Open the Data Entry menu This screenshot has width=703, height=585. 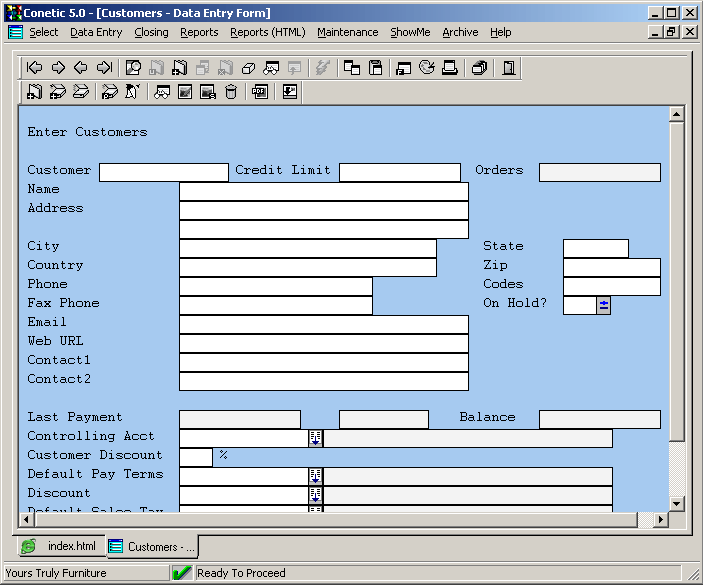[96, 32]
